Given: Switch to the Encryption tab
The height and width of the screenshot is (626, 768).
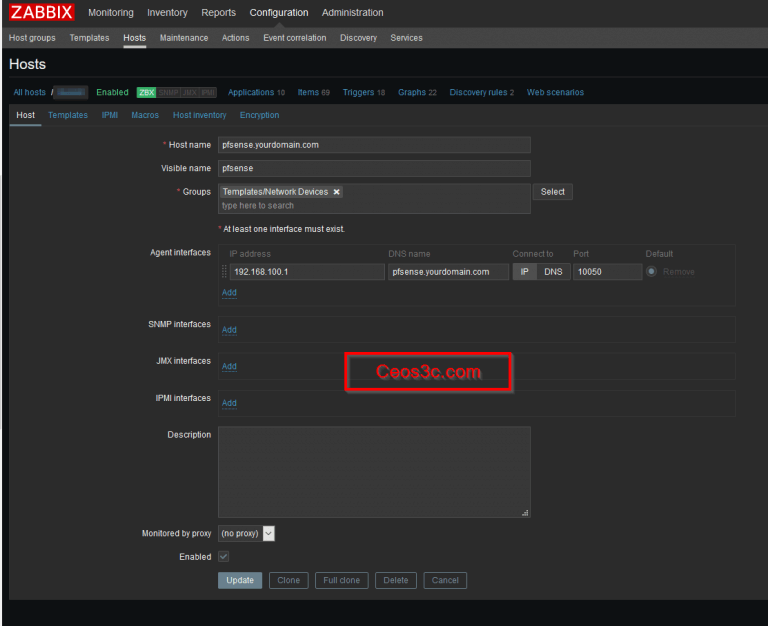Looking at the screenshot, I should pos(260,115).
